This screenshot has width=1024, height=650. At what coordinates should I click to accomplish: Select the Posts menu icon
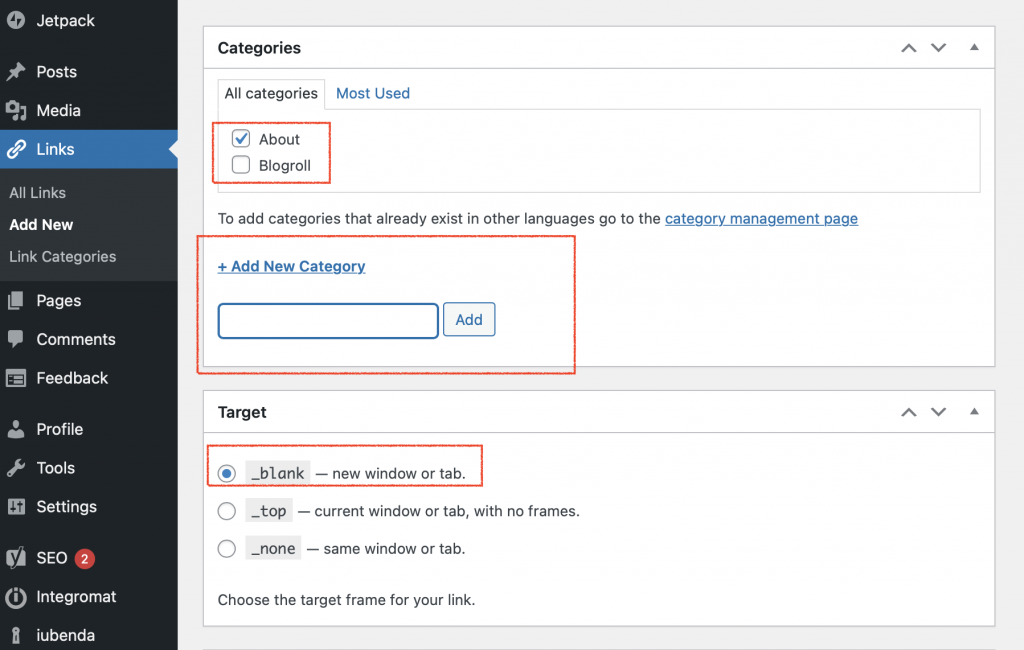point(17,71)
